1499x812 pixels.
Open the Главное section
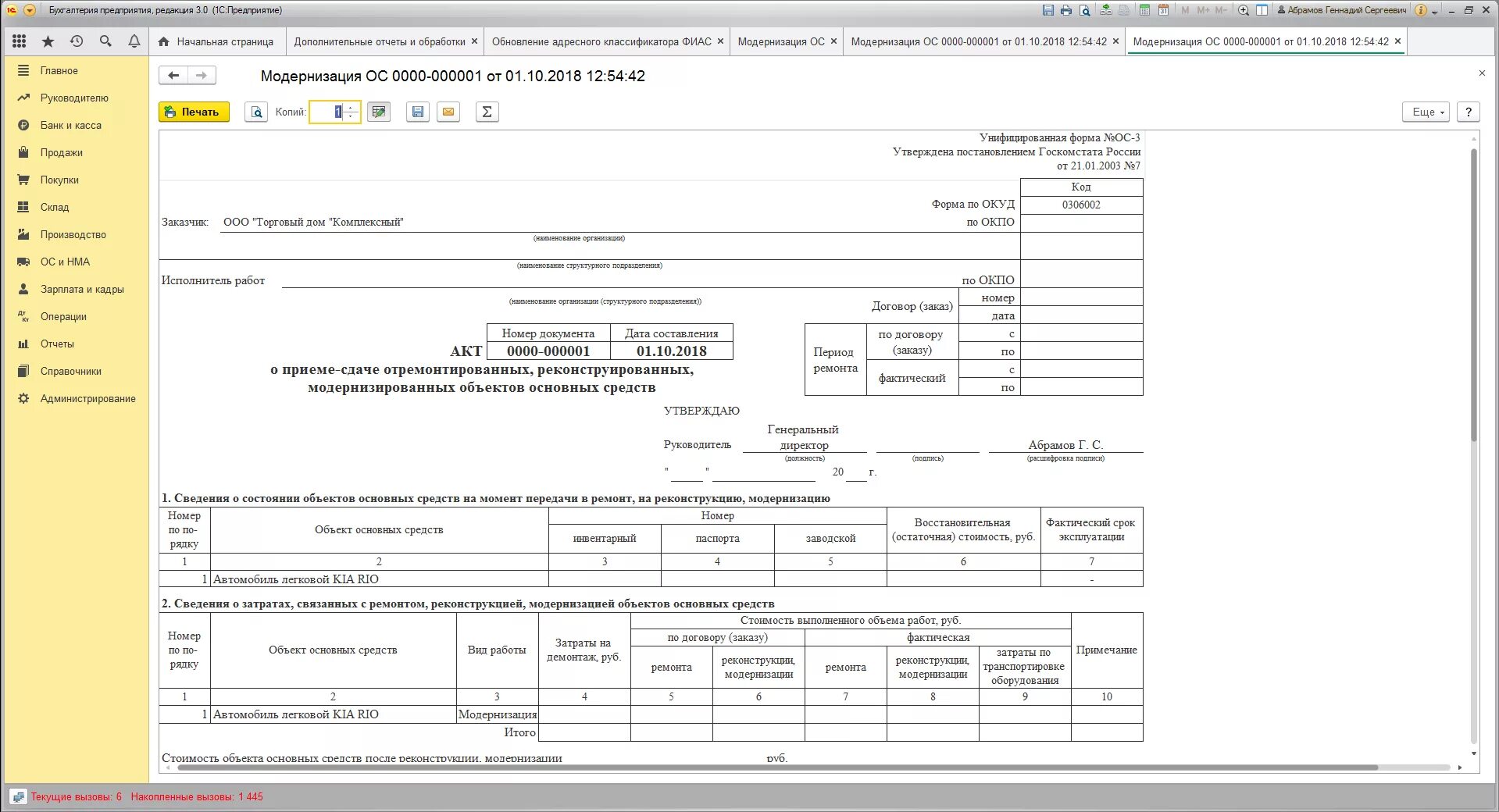tap(77, 70)
